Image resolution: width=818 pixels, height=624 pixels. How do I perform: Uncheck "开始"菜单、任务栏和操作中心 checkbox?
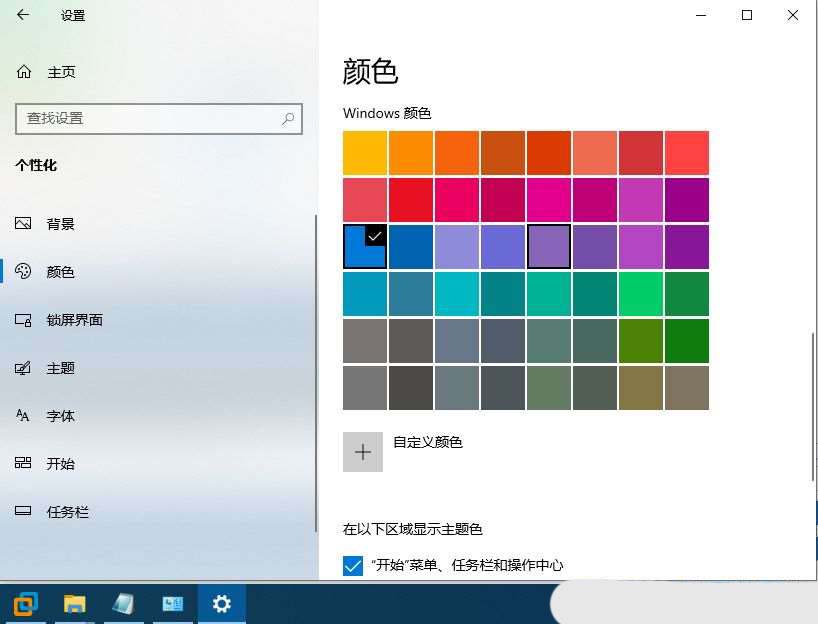353,566
